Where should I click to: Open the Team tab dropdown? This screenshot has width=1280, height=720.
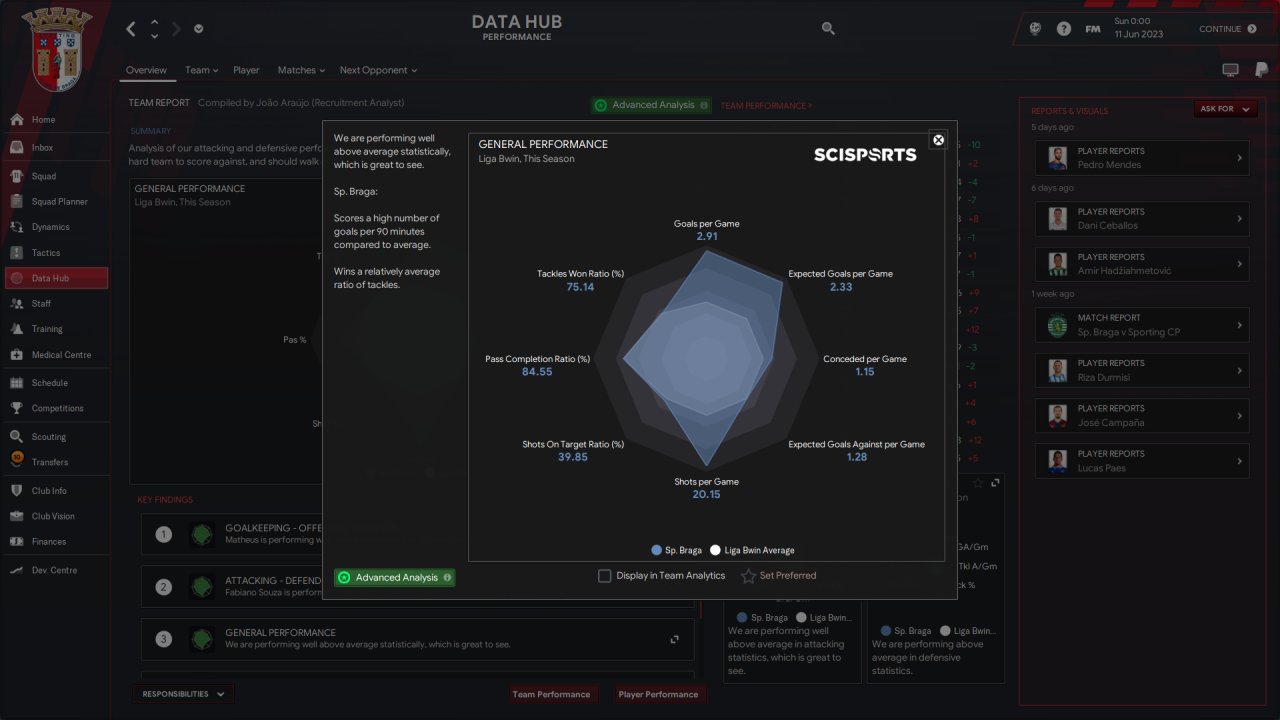(x=201, y=70)
